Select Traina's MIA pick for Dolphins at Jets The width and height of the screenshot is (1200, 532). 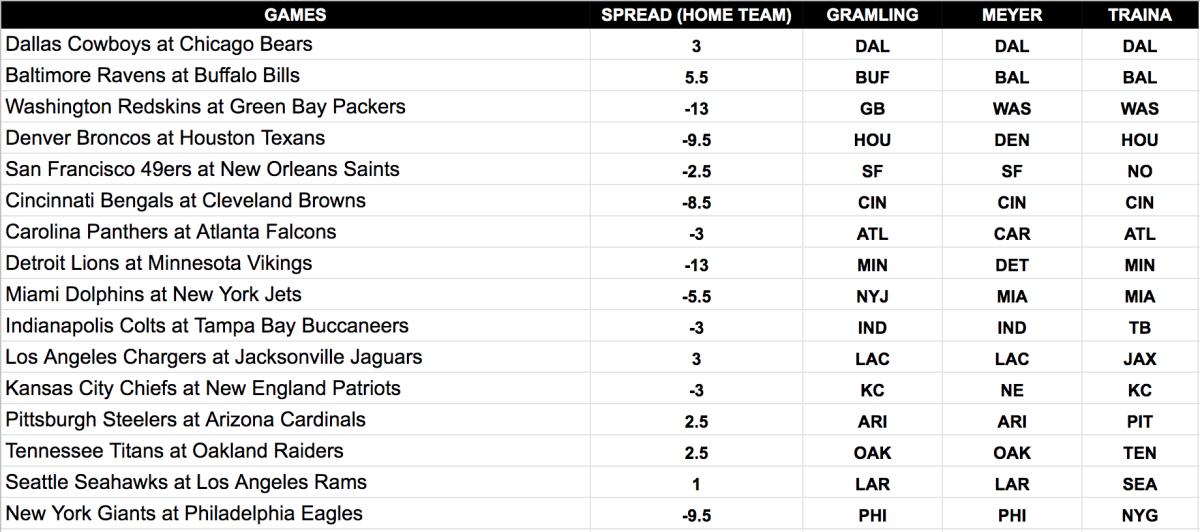[1139, 296]
